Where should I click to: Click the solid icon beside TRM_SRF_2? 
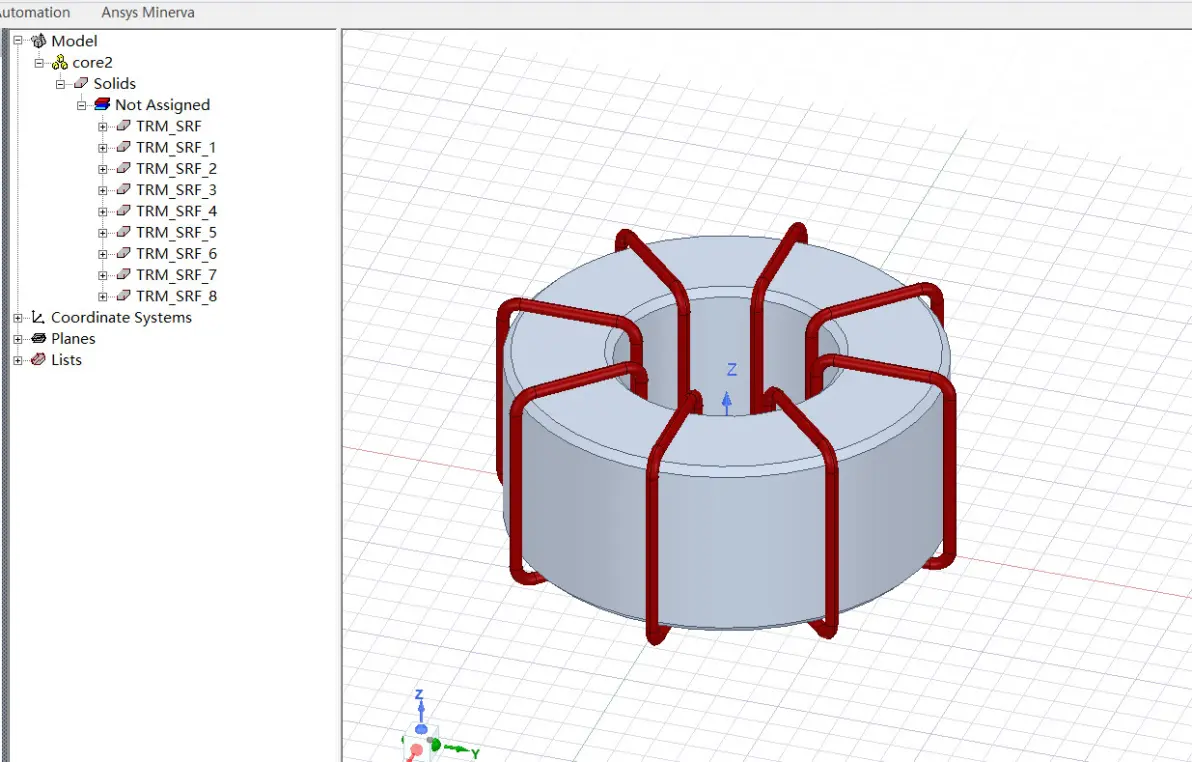pyautogui.click(x=124, y=169)
